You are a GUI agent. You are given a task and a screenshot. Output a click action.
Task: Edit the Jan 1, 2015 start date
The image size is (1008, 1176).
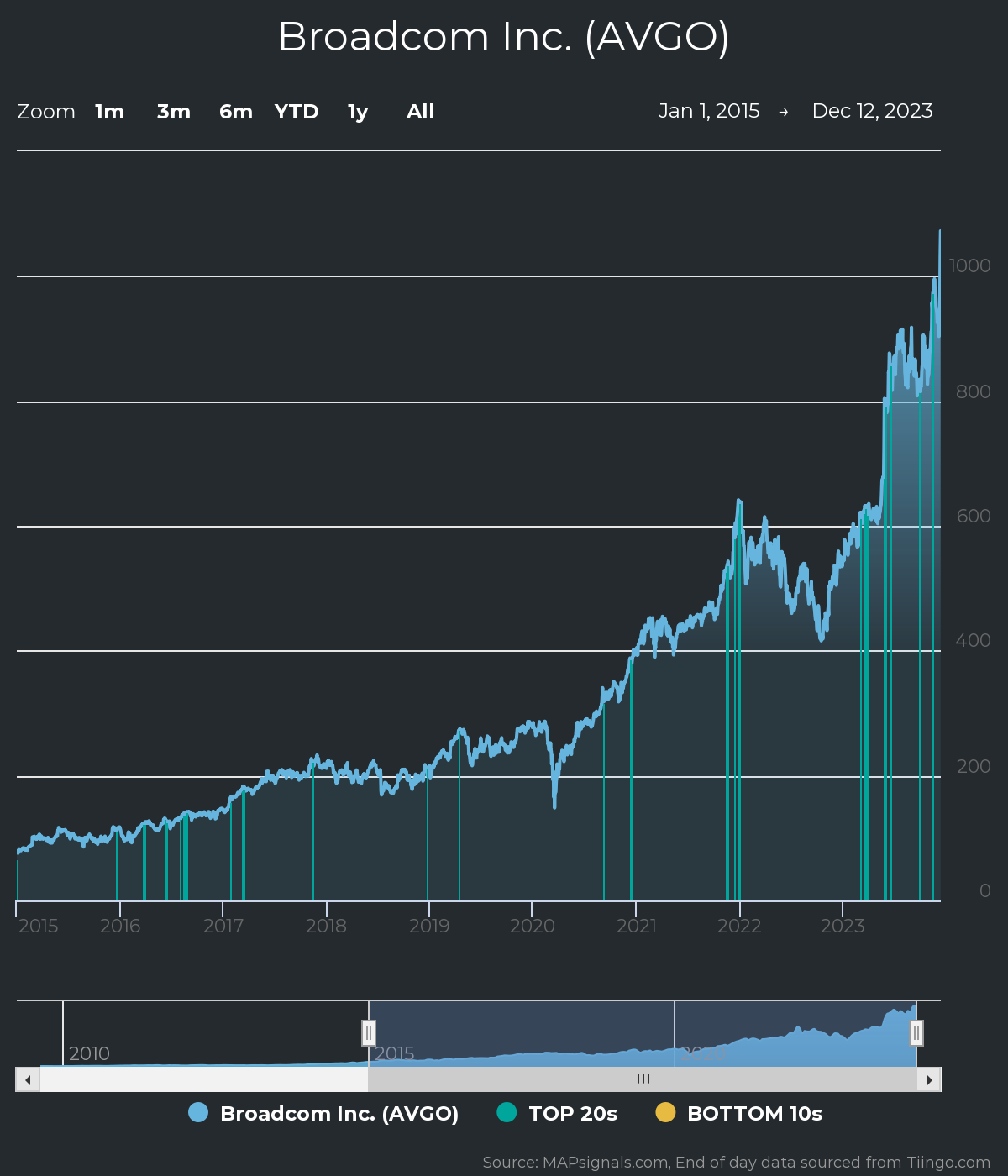[x=709, y=111]
